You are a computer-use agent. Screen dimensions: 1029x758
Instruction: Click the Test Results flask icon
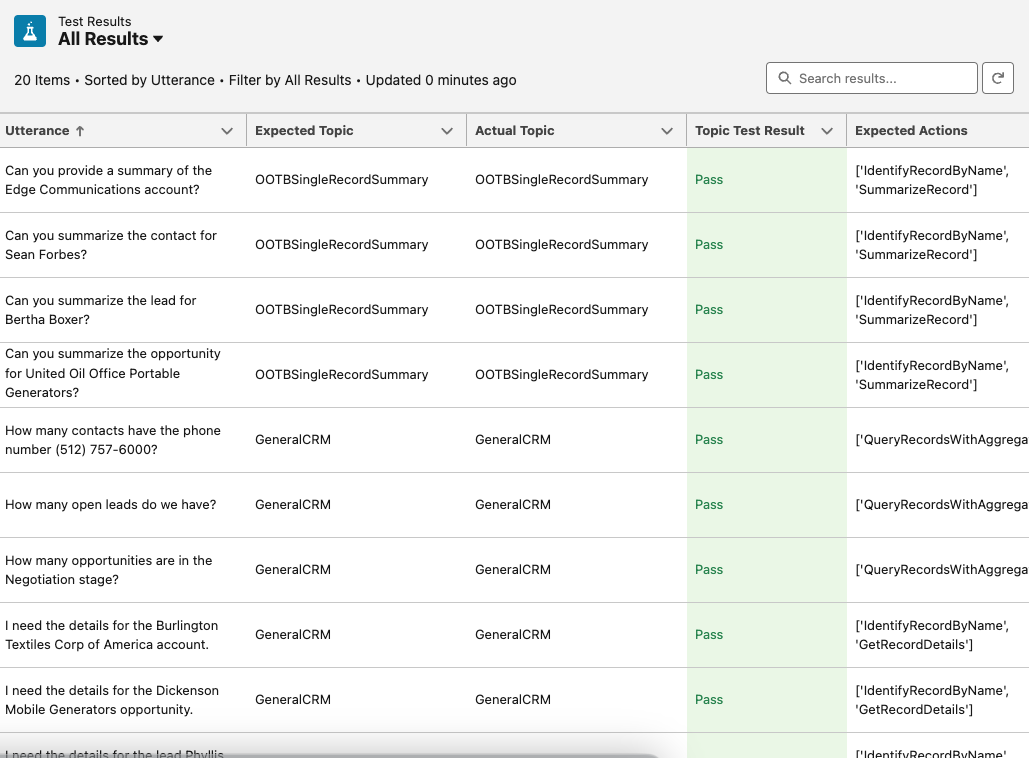click(x=30, y=31)
